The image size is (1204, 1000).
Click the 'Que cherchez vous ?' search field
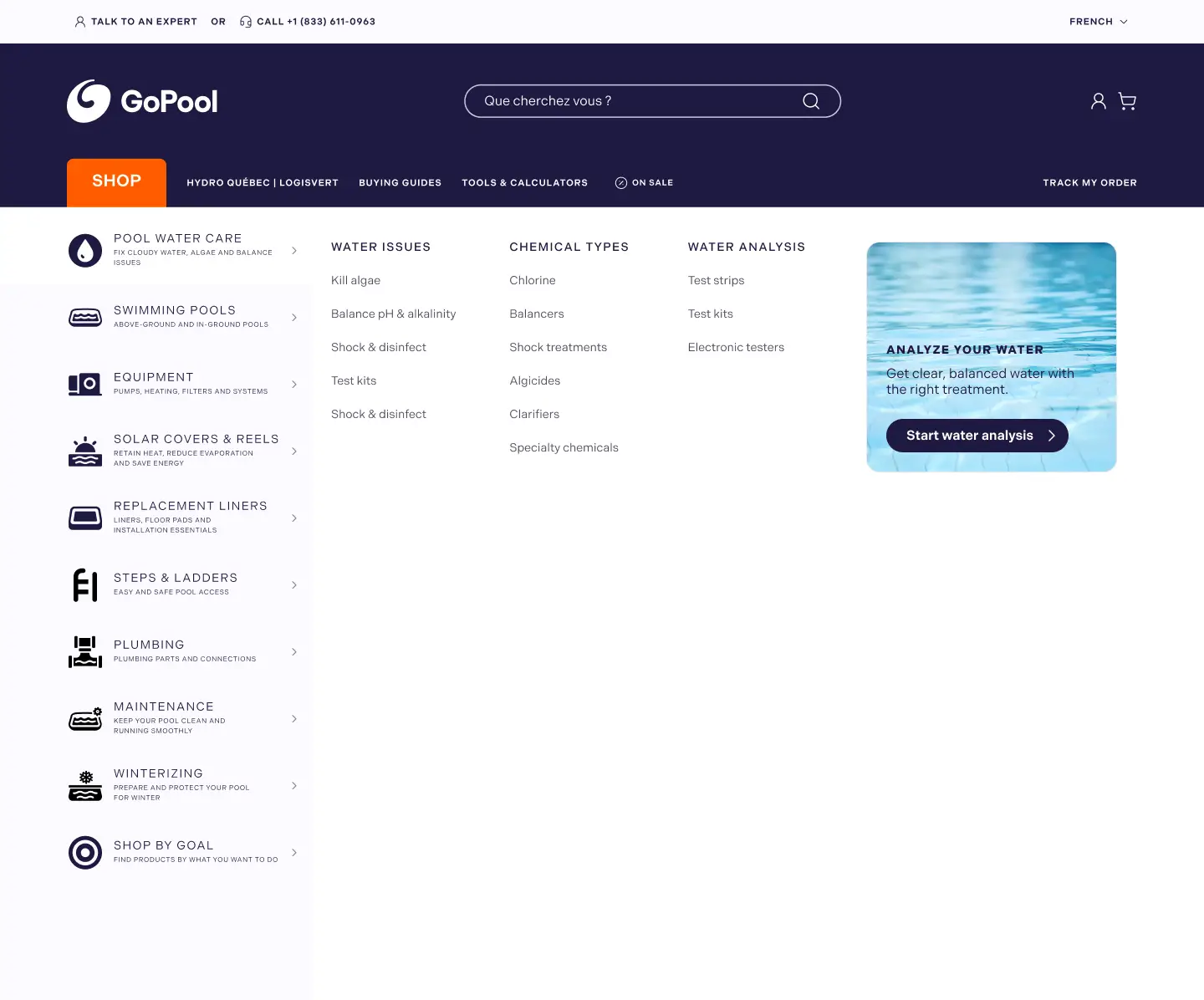coord(635,101)
